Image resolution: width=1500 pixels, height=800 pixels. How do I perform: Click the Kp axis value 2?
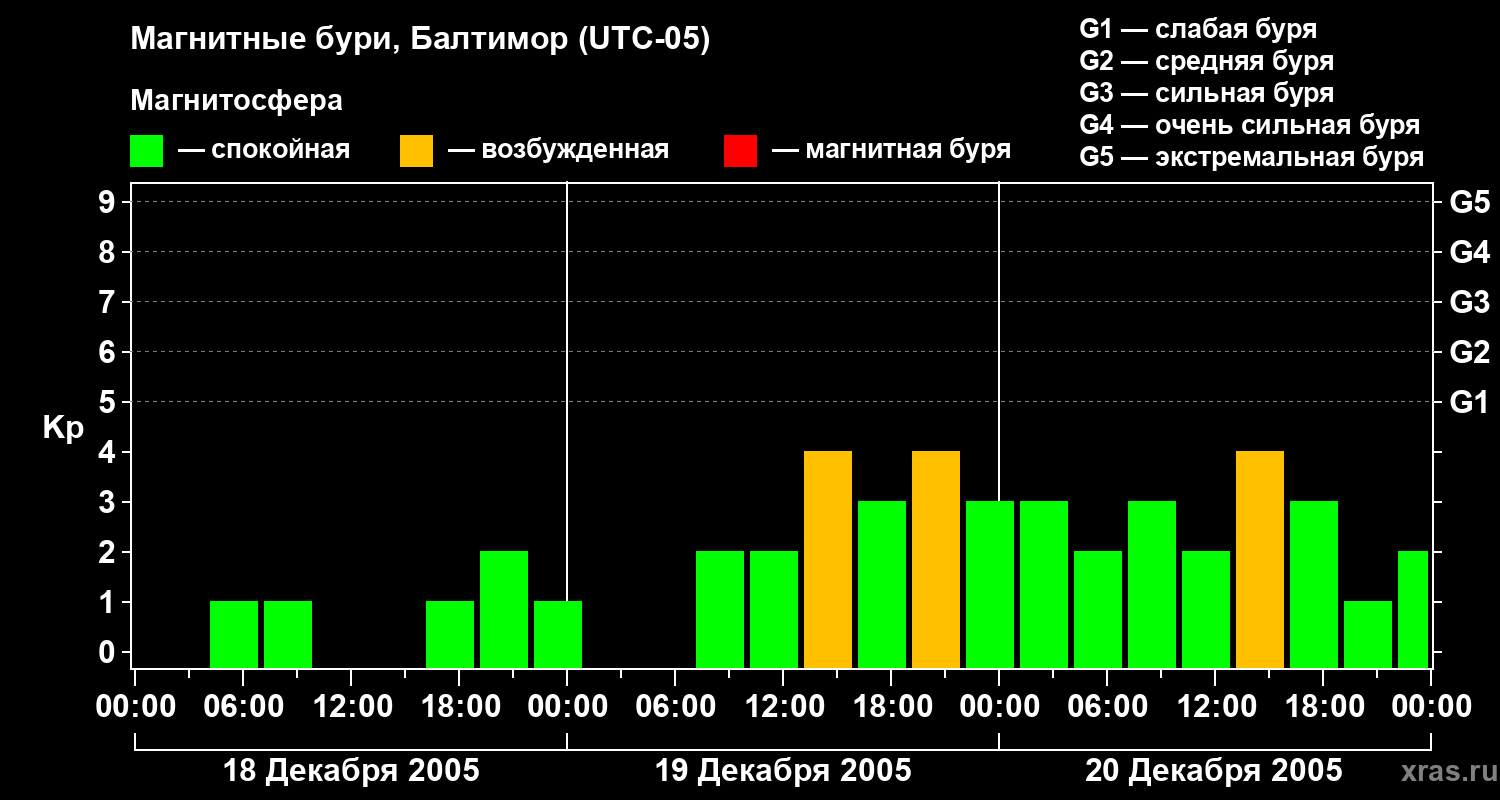[109, 552]
